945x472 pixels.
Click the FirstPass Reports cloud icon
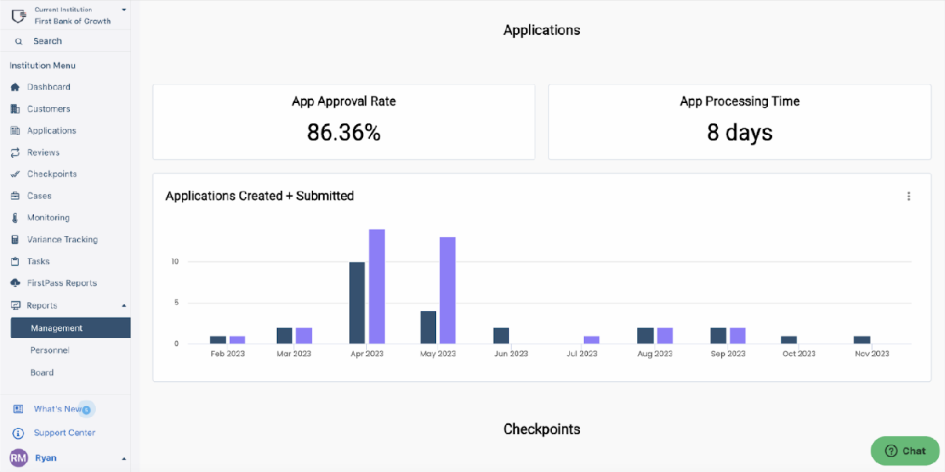tap(15, 283)
